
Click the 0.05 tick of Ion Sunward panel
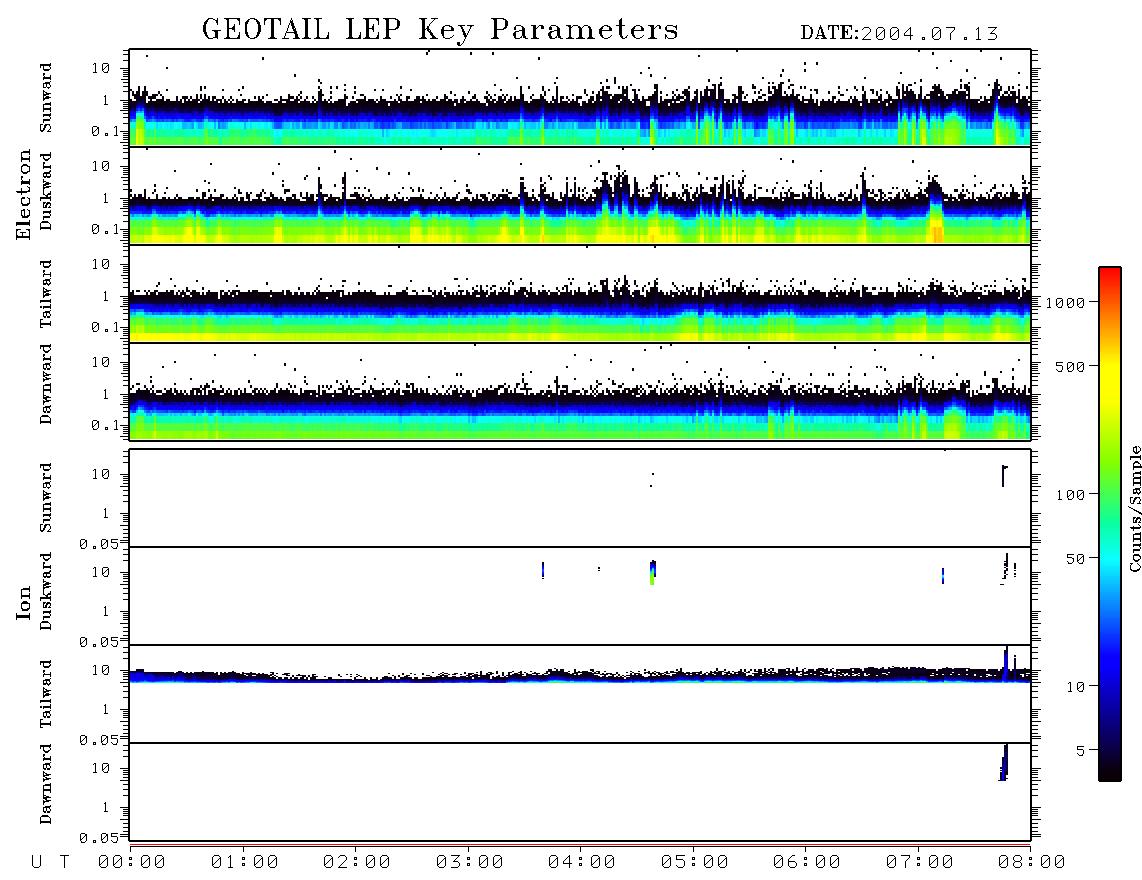coord(98,544)
